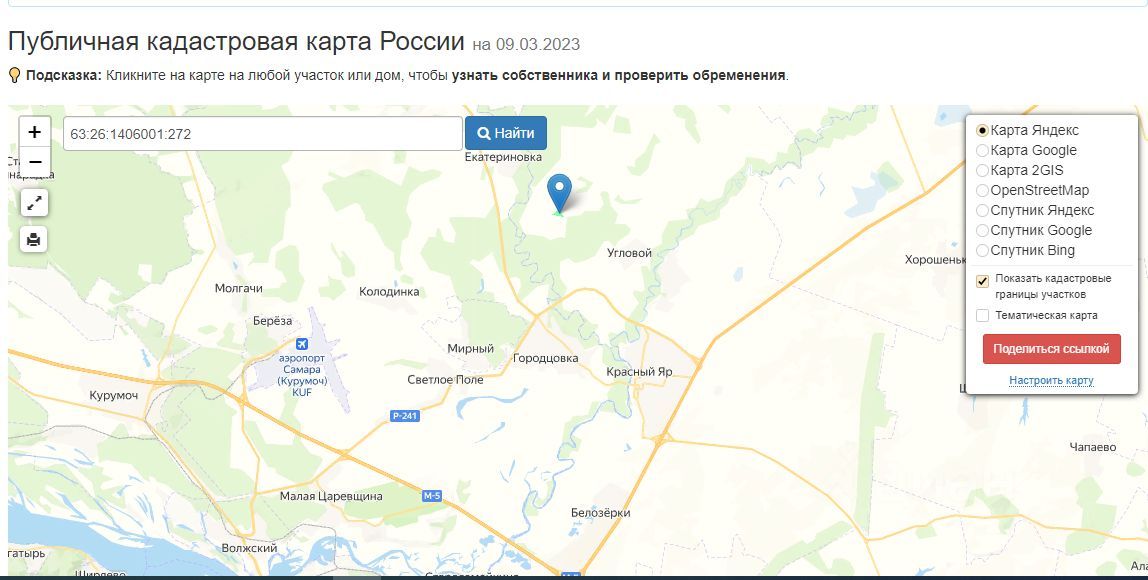Select Карта 2GIS radio option

(x=983, y=171)
